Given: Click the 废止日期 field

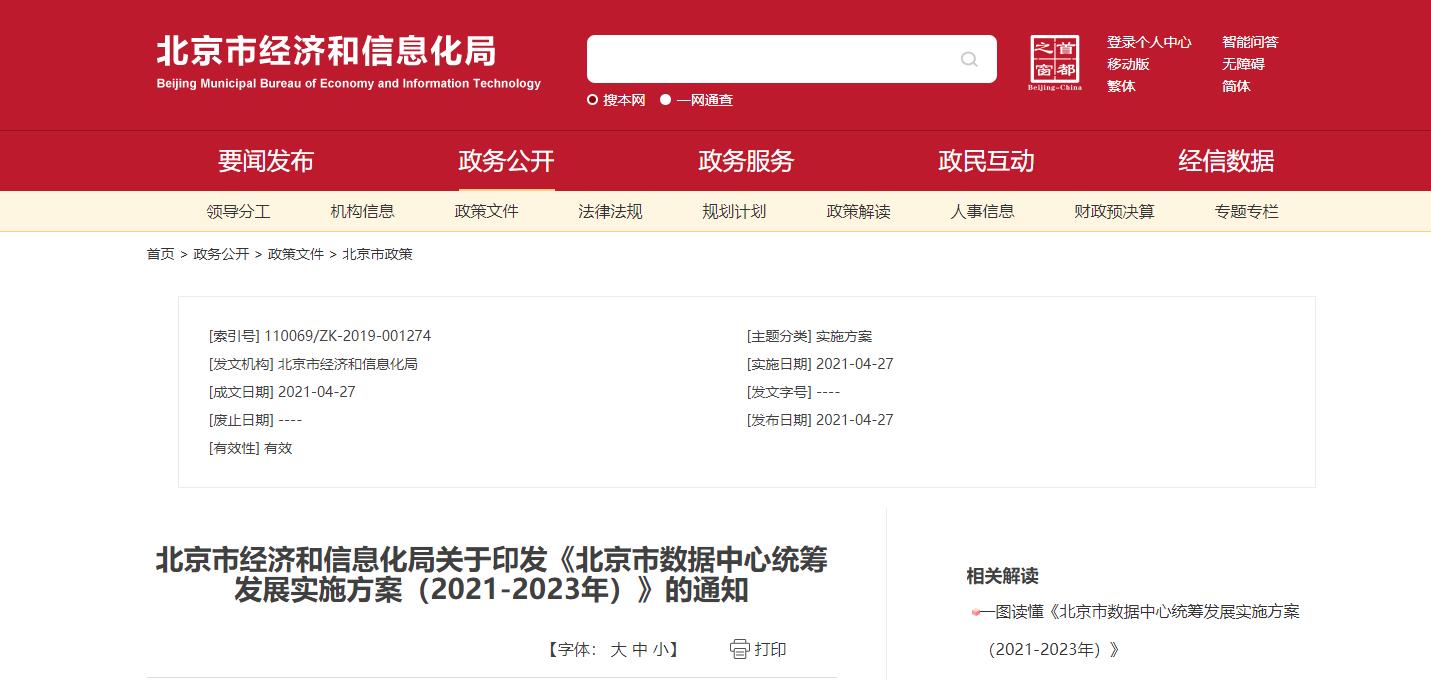Looking at the screenshot, I should coord(255,420).
